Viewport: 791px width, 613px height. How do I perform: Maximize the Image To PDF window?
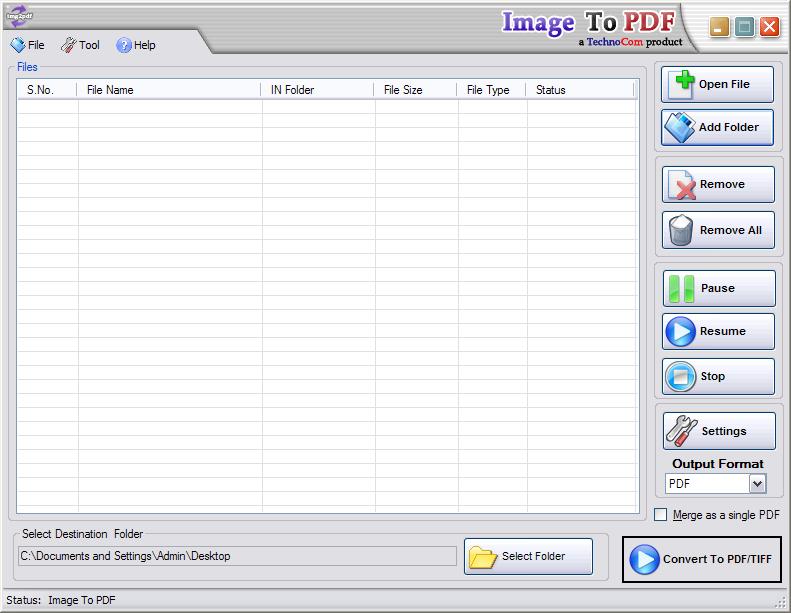pyautogui.click(x=745, y=27)
